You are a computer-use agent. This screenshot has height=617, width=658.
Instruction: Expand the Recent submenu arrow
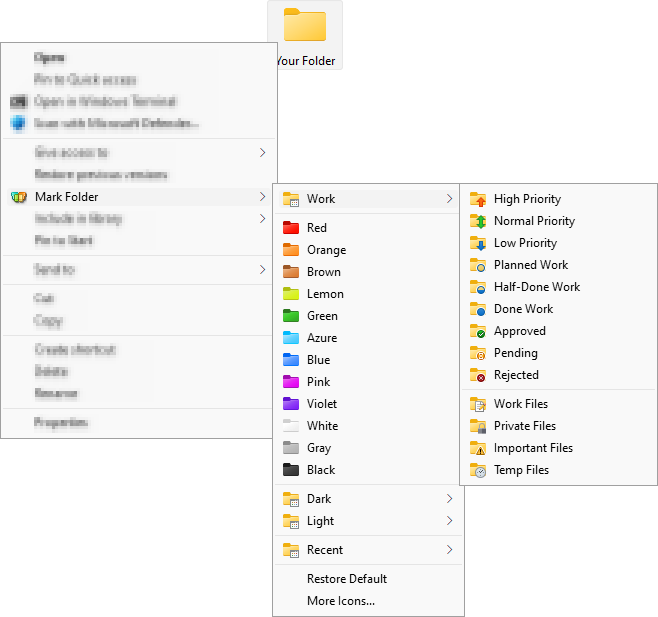tap(449, 550)
